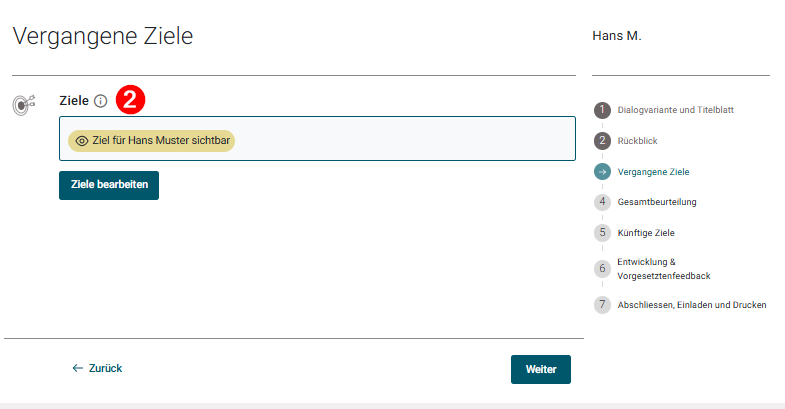Click step 6 circle icon
The width and height of the screenshot is (785, 409).
pos(602,268)
